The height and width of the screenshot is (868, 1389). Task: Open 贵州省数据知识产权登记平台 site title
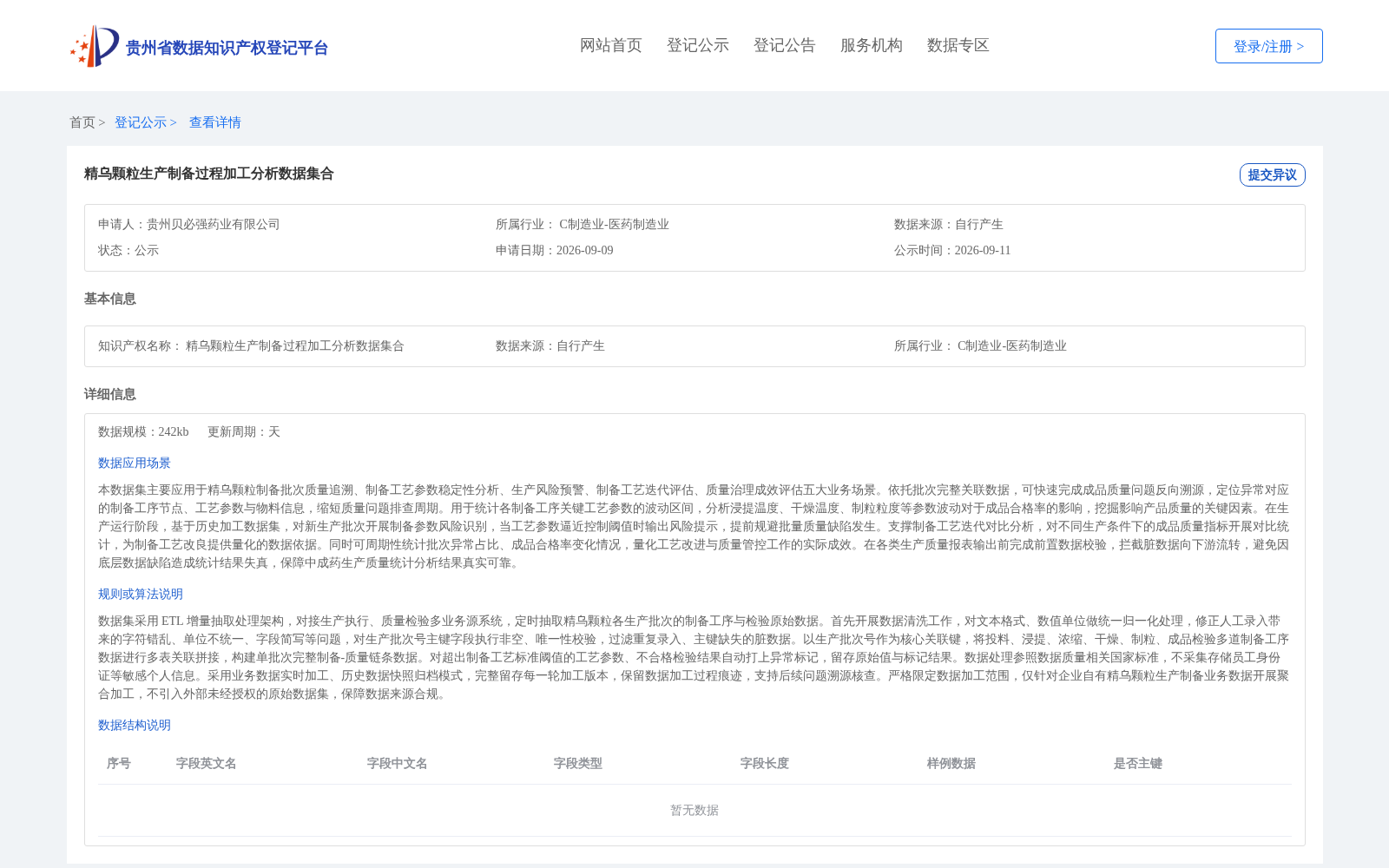point(227,48)
